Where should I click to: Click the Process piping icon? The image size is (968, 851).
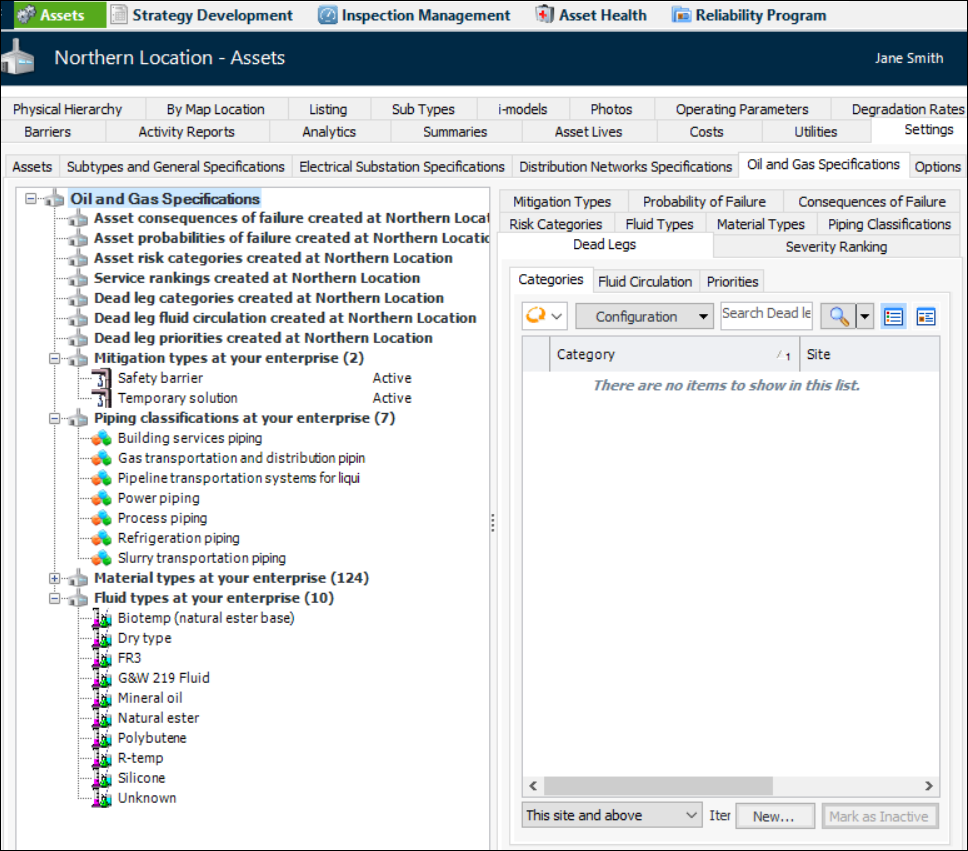tap(101, 518)
